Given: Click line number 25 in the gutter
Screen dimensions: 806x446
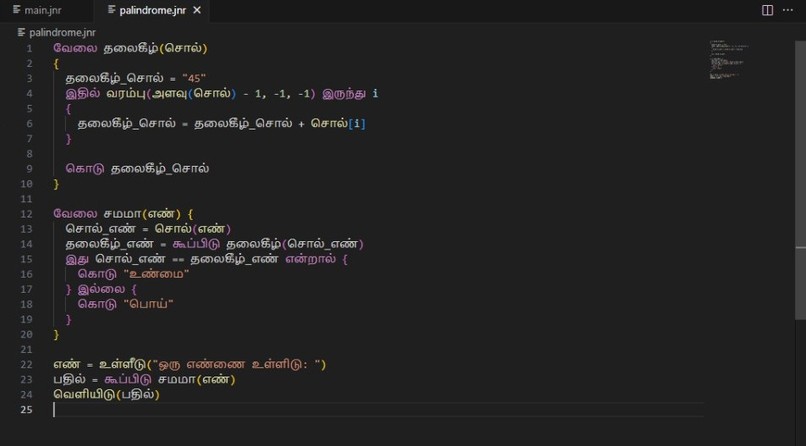Looking at the screenshot, I should point(26,410).
